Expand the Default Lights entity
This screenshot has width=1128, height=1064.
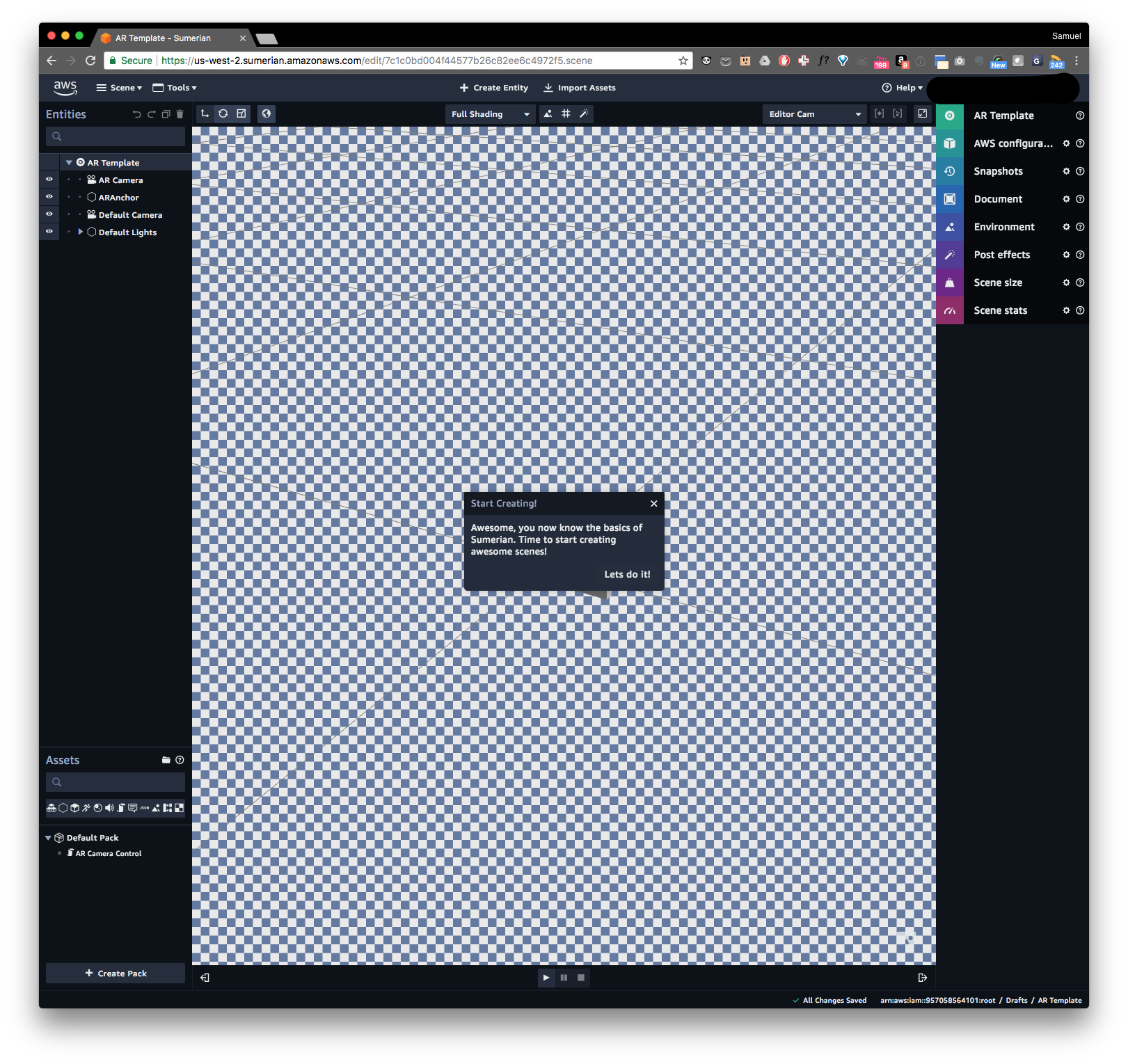pos(81,232)
